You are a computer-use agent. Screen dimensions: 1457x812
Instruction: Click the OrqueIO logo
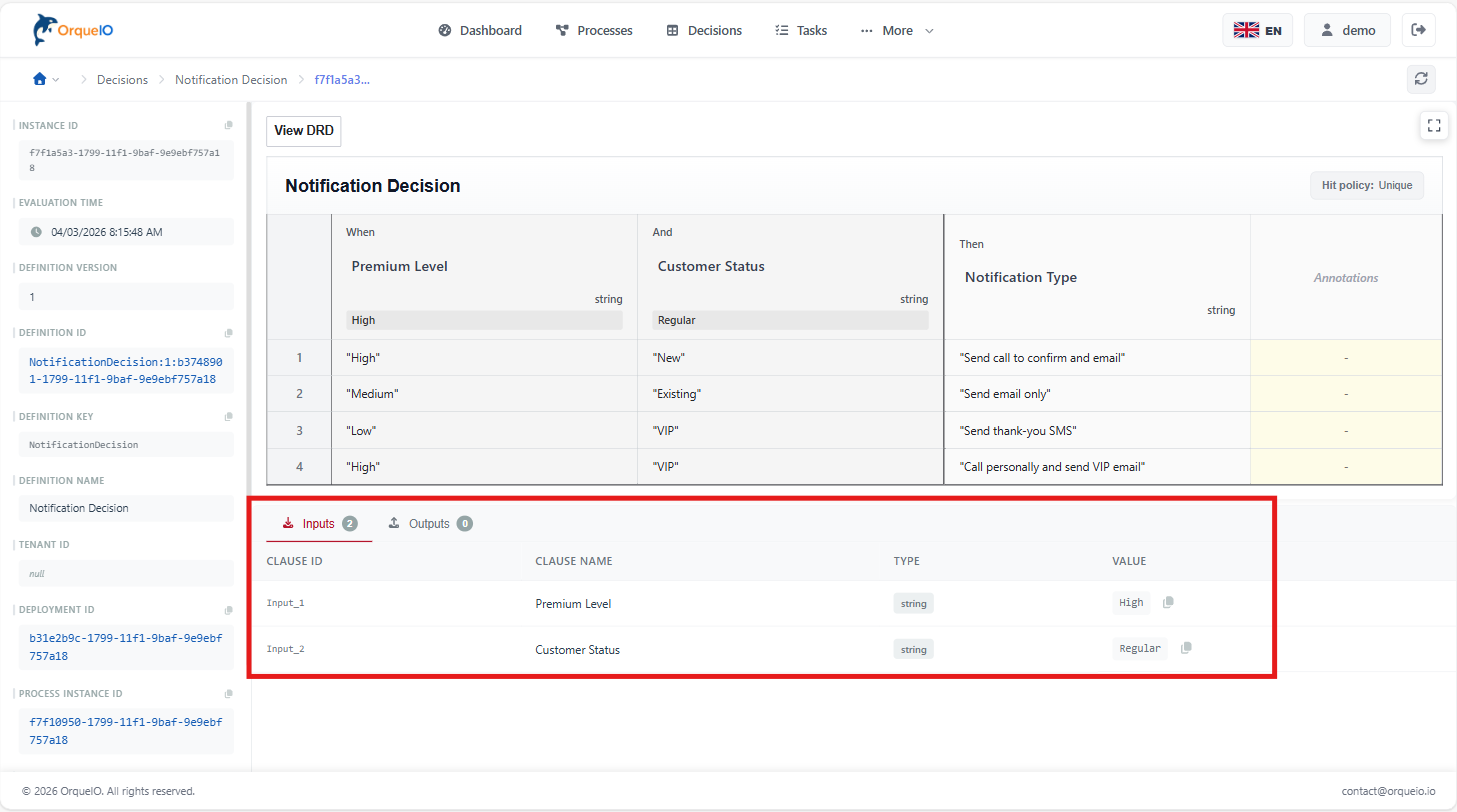(x=73, y=30)
